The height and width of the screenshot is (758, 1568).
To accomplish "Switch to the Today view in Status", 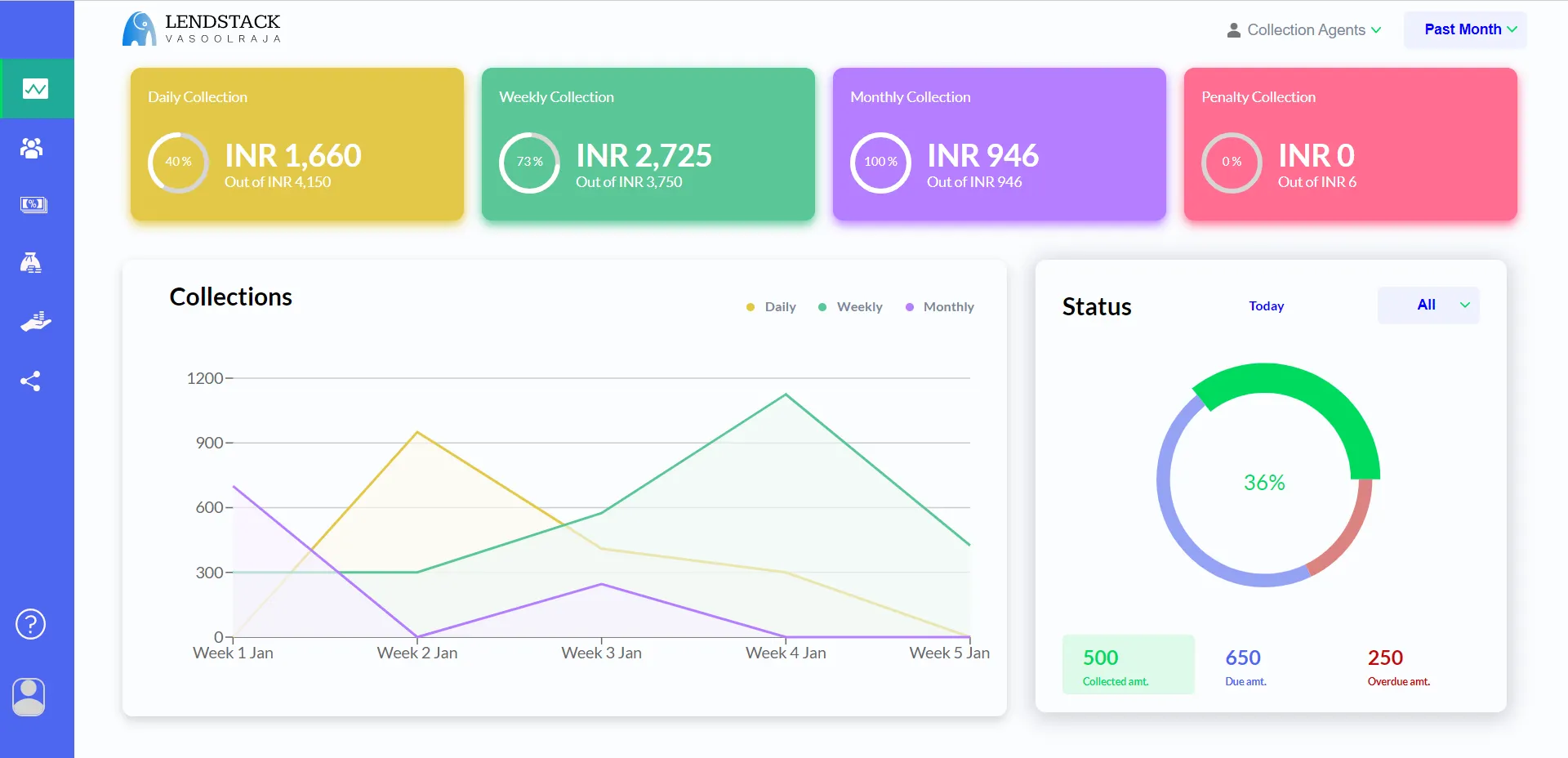I will [x=1266, y=305].
